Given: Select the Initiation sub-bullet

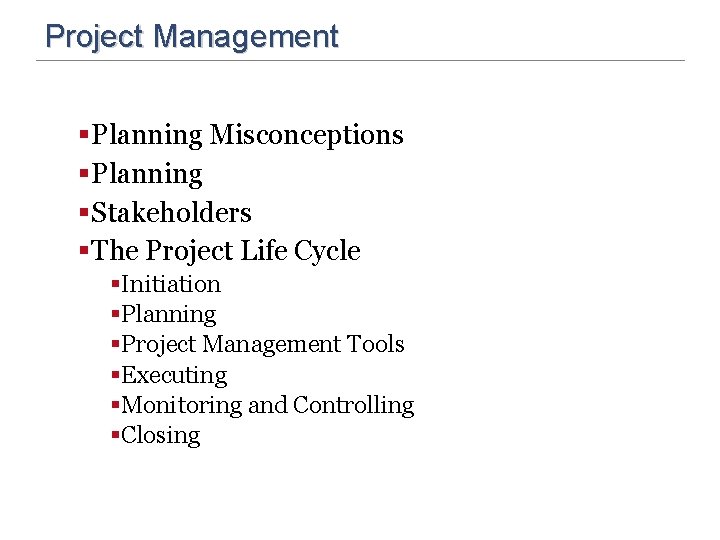Looking at the screenshot, I should (x=171, y=284).
